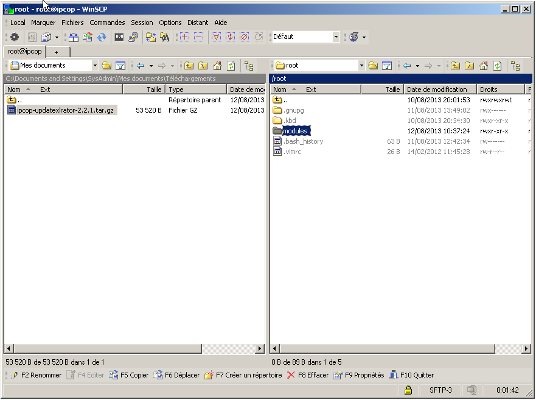Click the Clear Selection crossed-circle icon
This screenshot has height=400, width=536.
click(245, 37)
